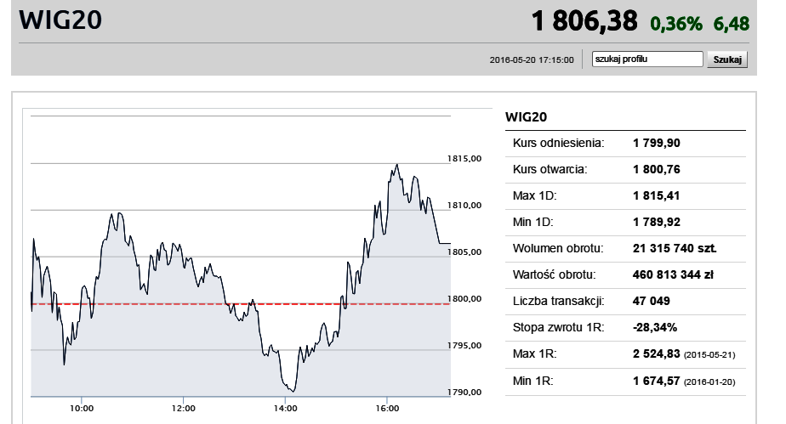The height and width of the screenshot is (424, 786).
Task: Click the 14:00 time axis label
Action: click(285, 408)
